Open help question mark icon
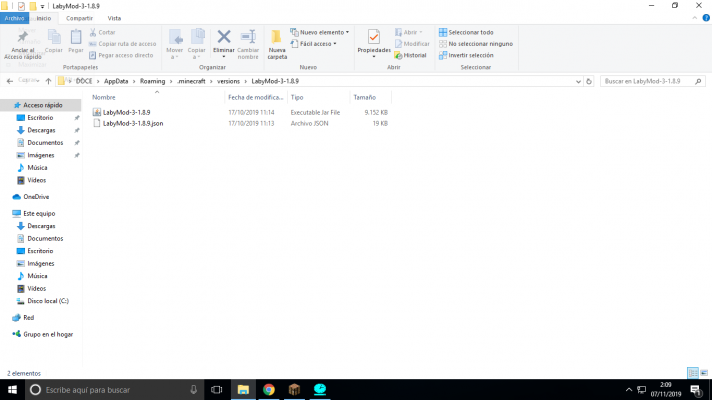This screenshot has height=400, width=712. click(706, 18)
